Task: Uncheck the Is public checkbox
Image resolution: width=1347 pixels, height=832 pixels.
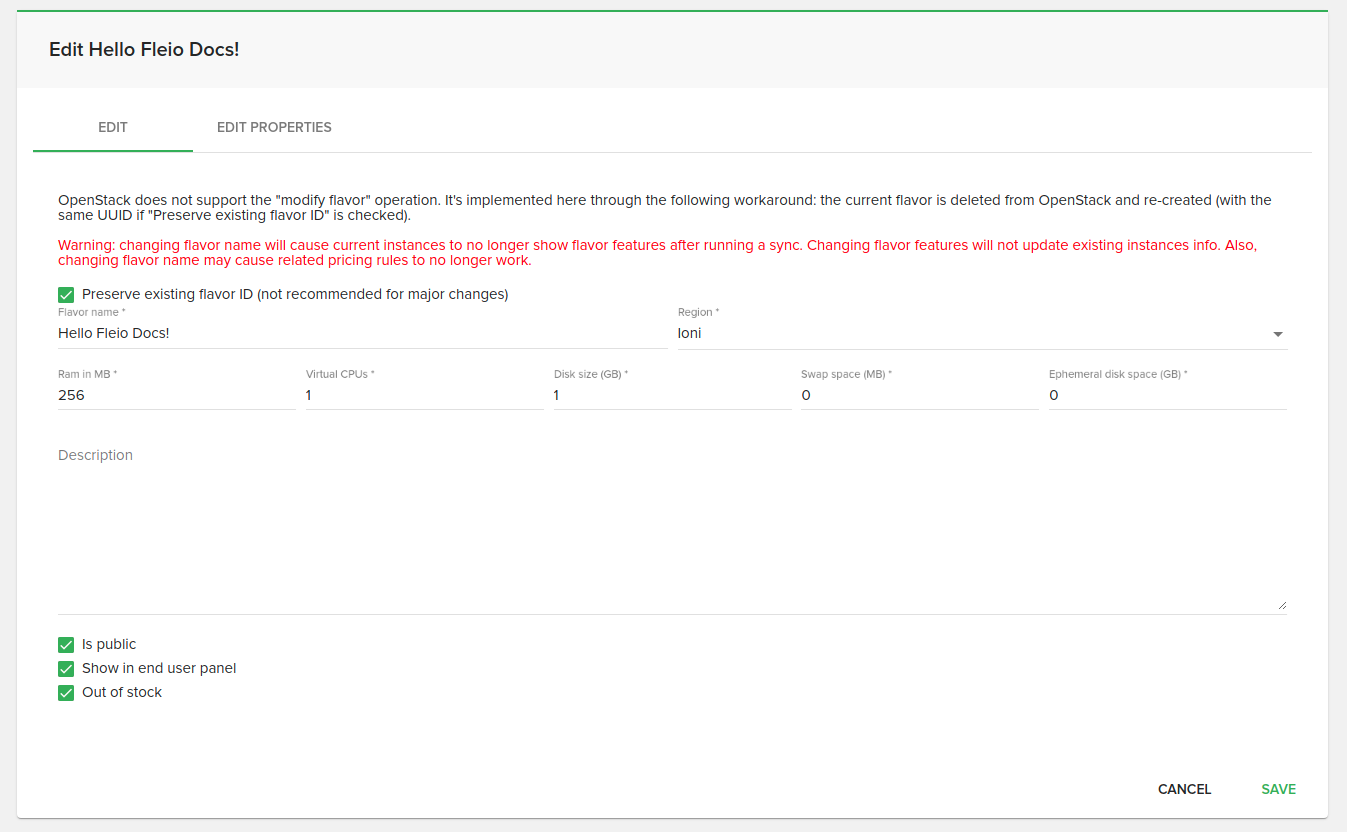Action: (x=66, y=645)
